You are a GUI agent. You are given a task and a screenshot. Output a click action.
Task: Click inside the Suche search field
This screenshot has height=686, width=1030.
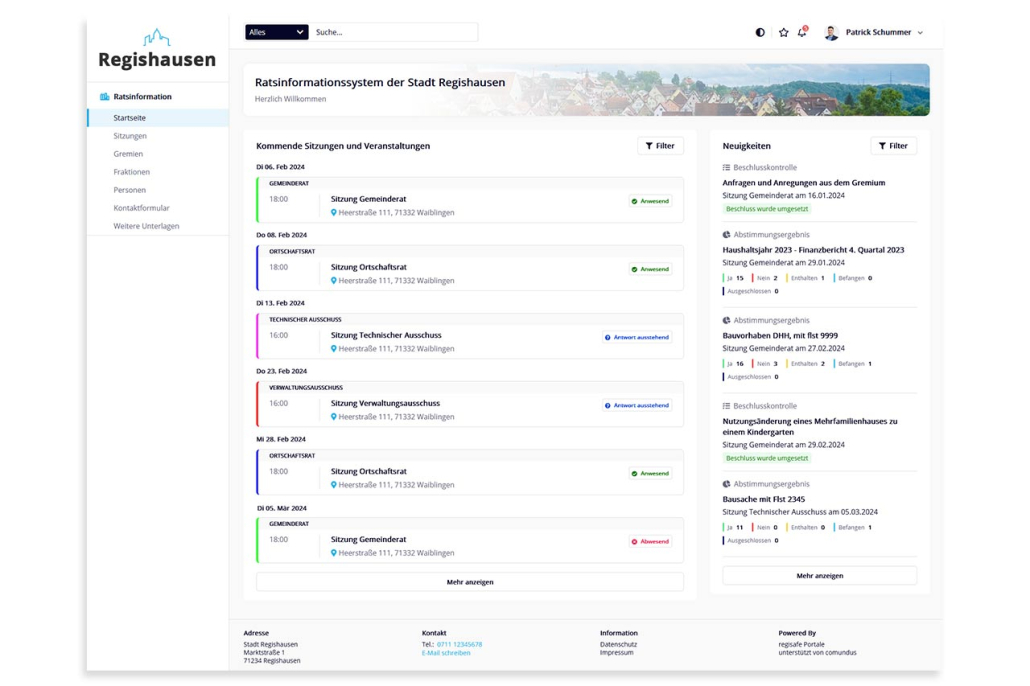[x=390, y=32]
